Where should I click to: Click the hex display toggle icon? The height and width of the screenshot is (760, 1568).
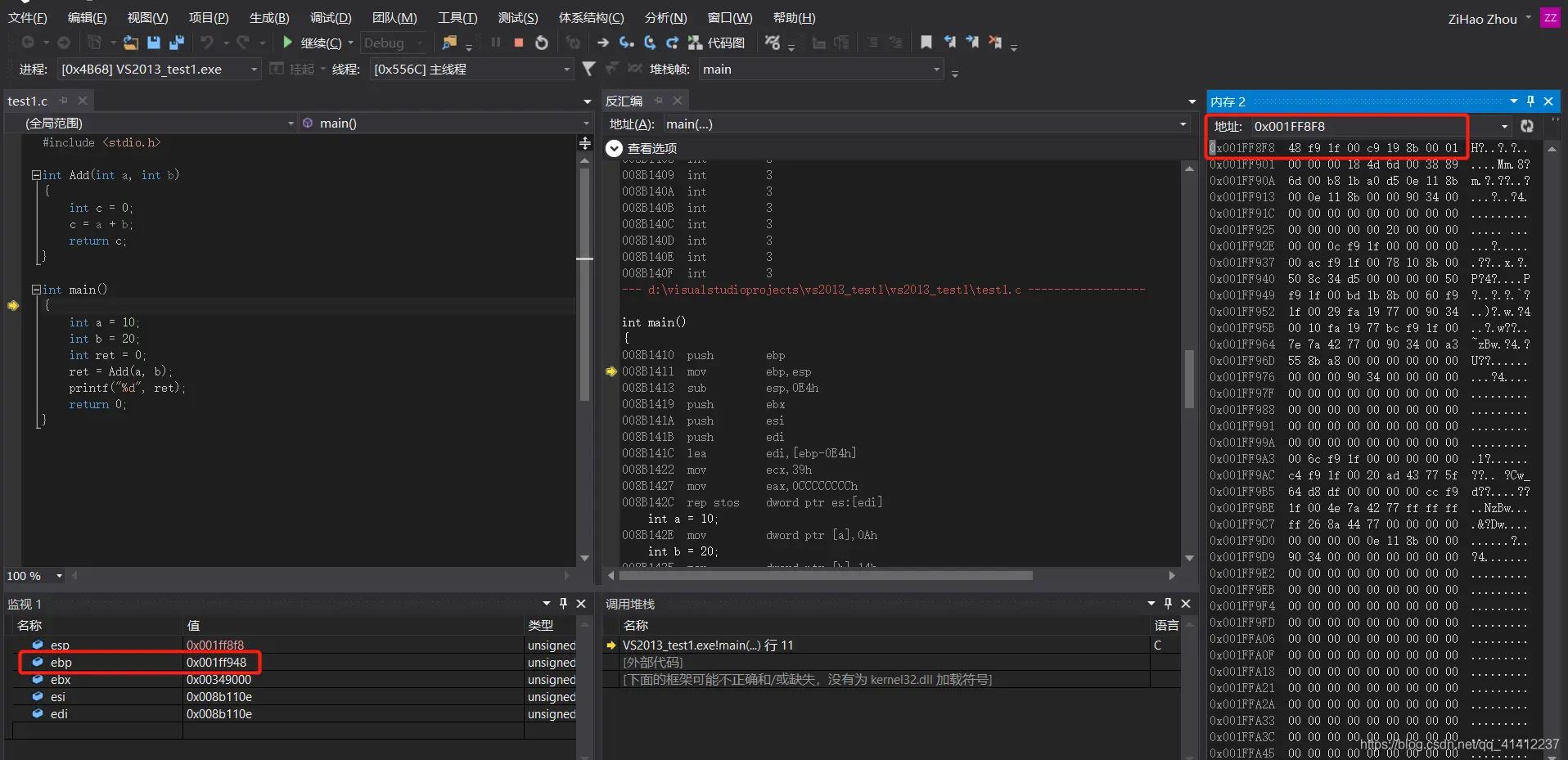pos(773,43)
